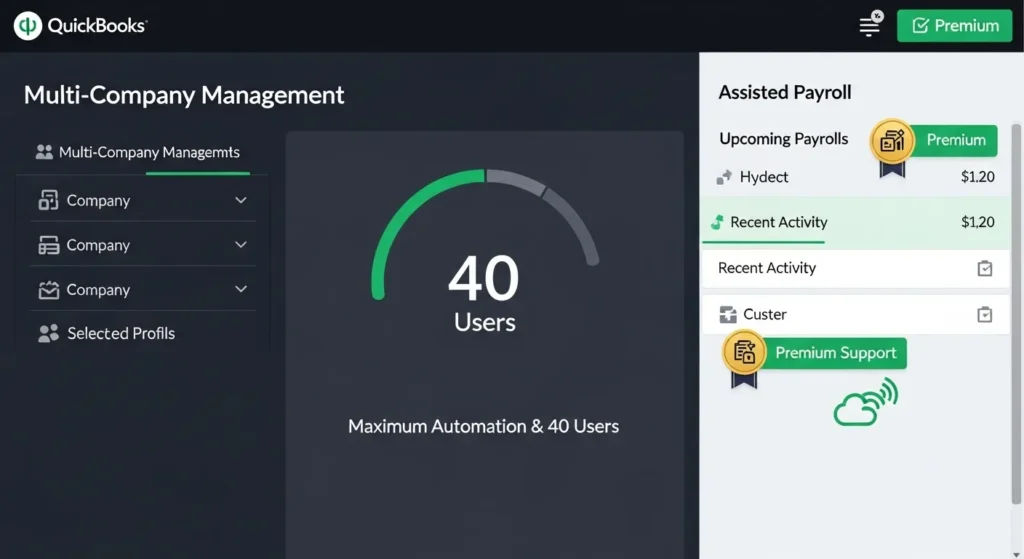Click the green Recent Activity row icon

coord(716,222)
